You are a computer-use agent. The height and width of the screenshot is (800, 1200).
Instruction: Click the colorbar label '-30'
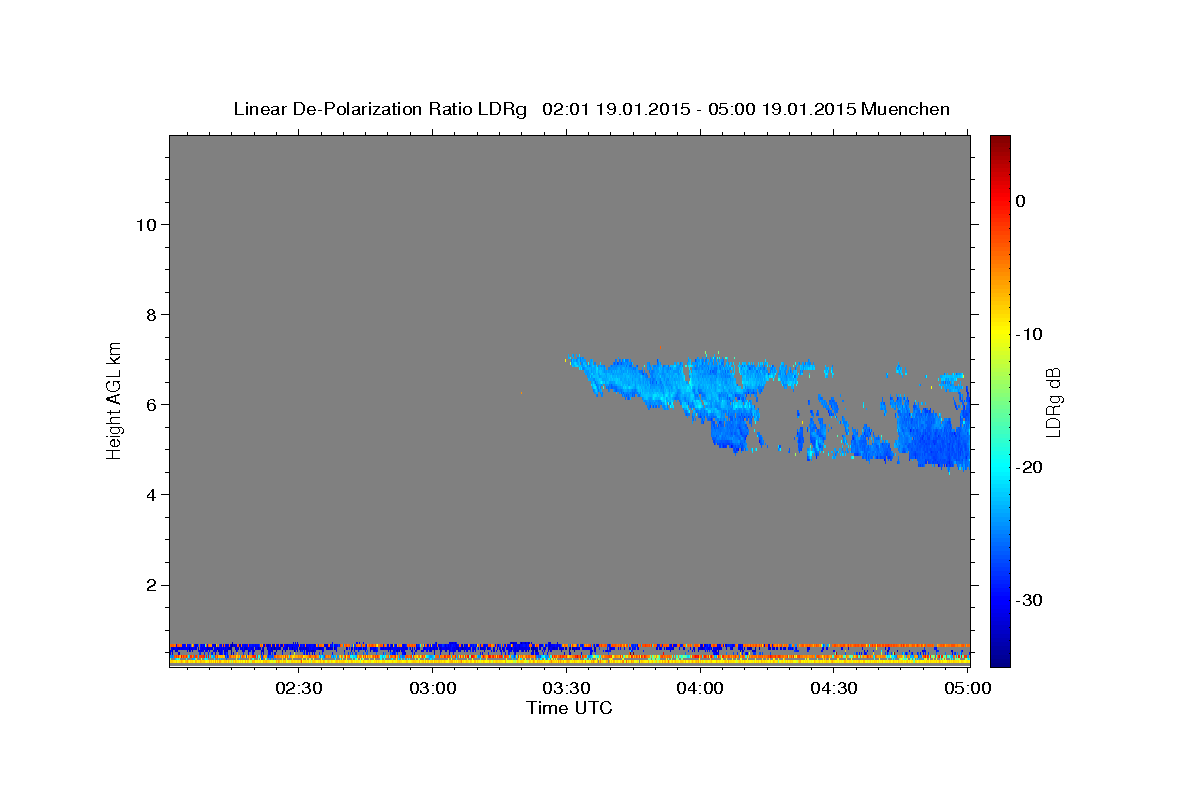(1030, 600)
